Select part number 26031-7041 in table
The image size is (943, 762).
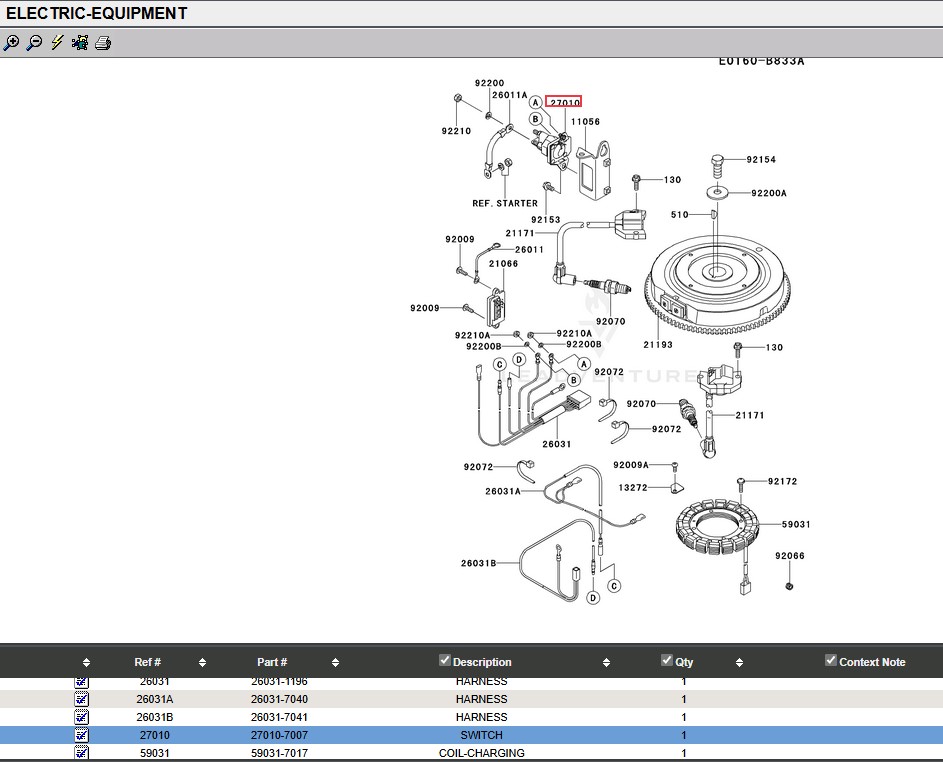(x=279, y=717)
